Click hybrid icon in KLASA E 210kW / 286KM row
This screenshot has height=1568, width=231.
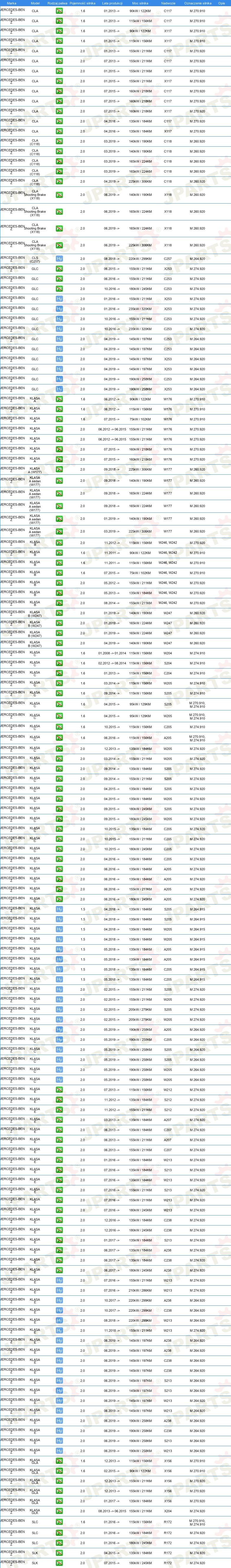[59, 1290]
